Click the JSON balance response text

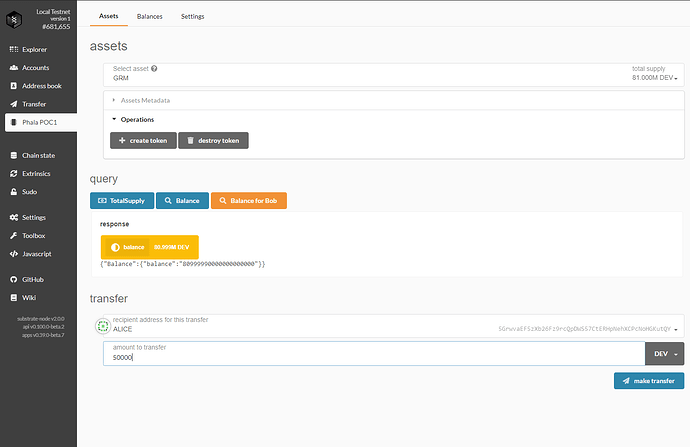[183, 264]
